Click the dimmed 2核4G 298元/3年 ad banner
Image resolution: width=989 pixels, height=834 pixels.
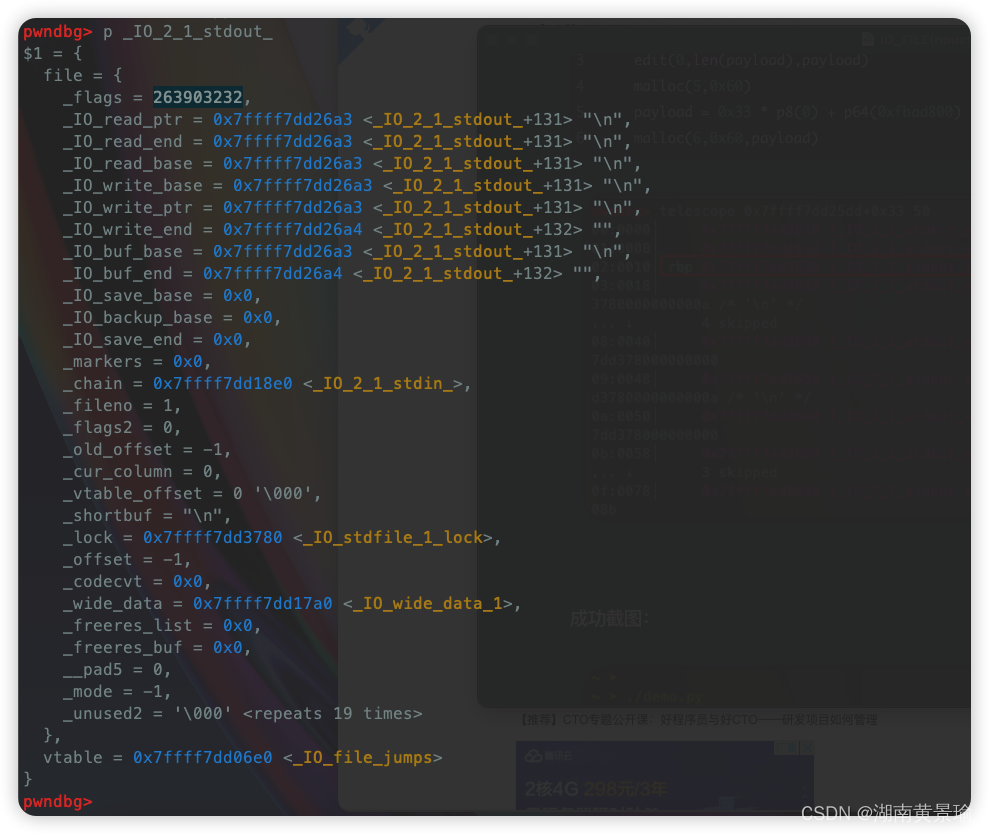pos(665,776)
